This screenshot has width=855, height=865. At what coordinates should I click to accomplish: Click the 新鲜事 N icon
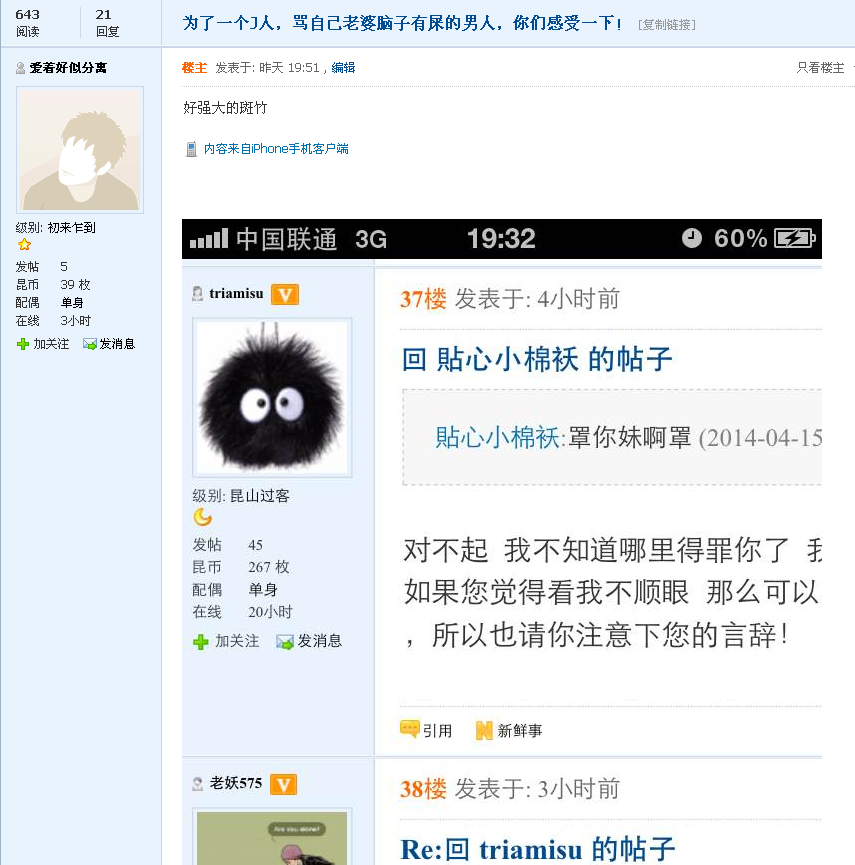484,730
